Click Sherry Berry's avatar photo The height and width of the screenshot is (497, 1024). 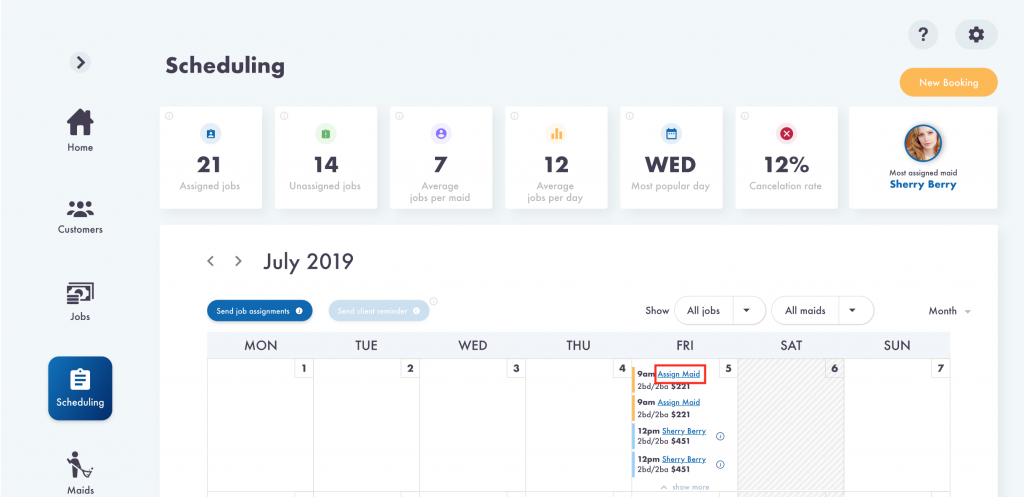(x=923, y=143)
